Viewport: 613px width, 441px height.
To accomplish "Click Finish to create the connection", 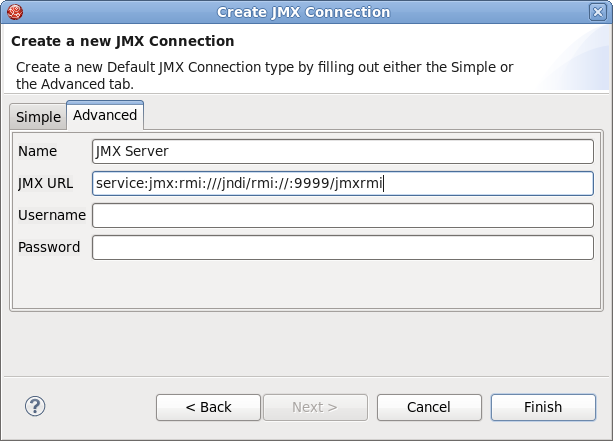I will 543,407.
